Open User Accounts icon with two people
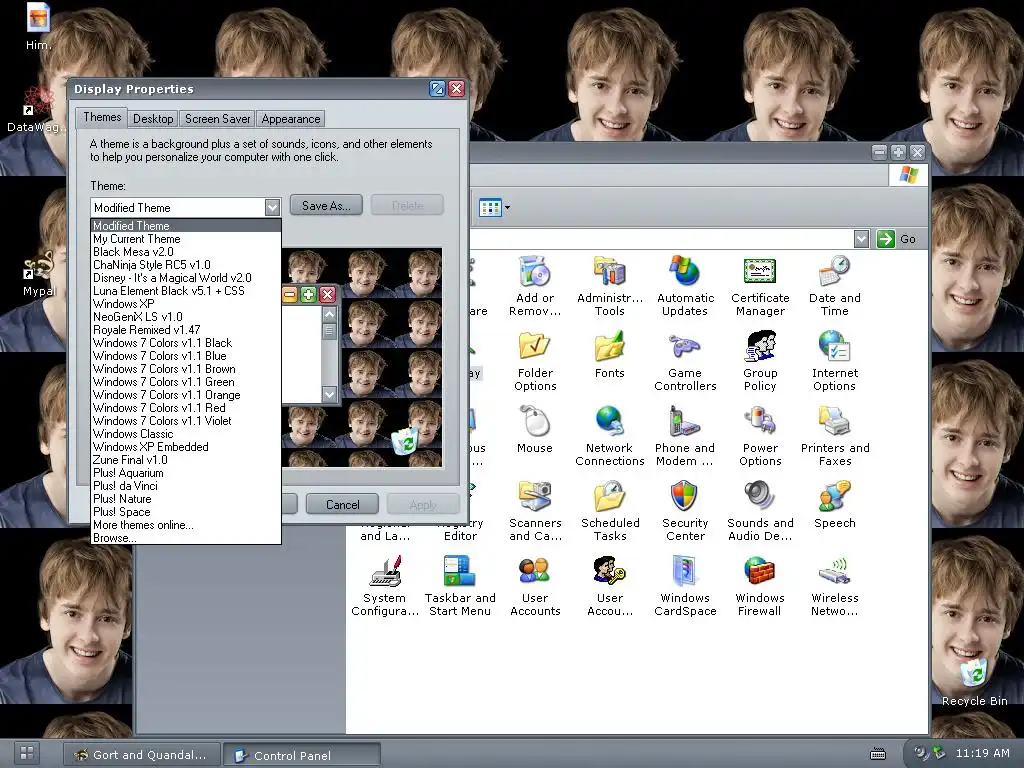The width and height of the screenshot is (1024, 768). pos(535,572)
